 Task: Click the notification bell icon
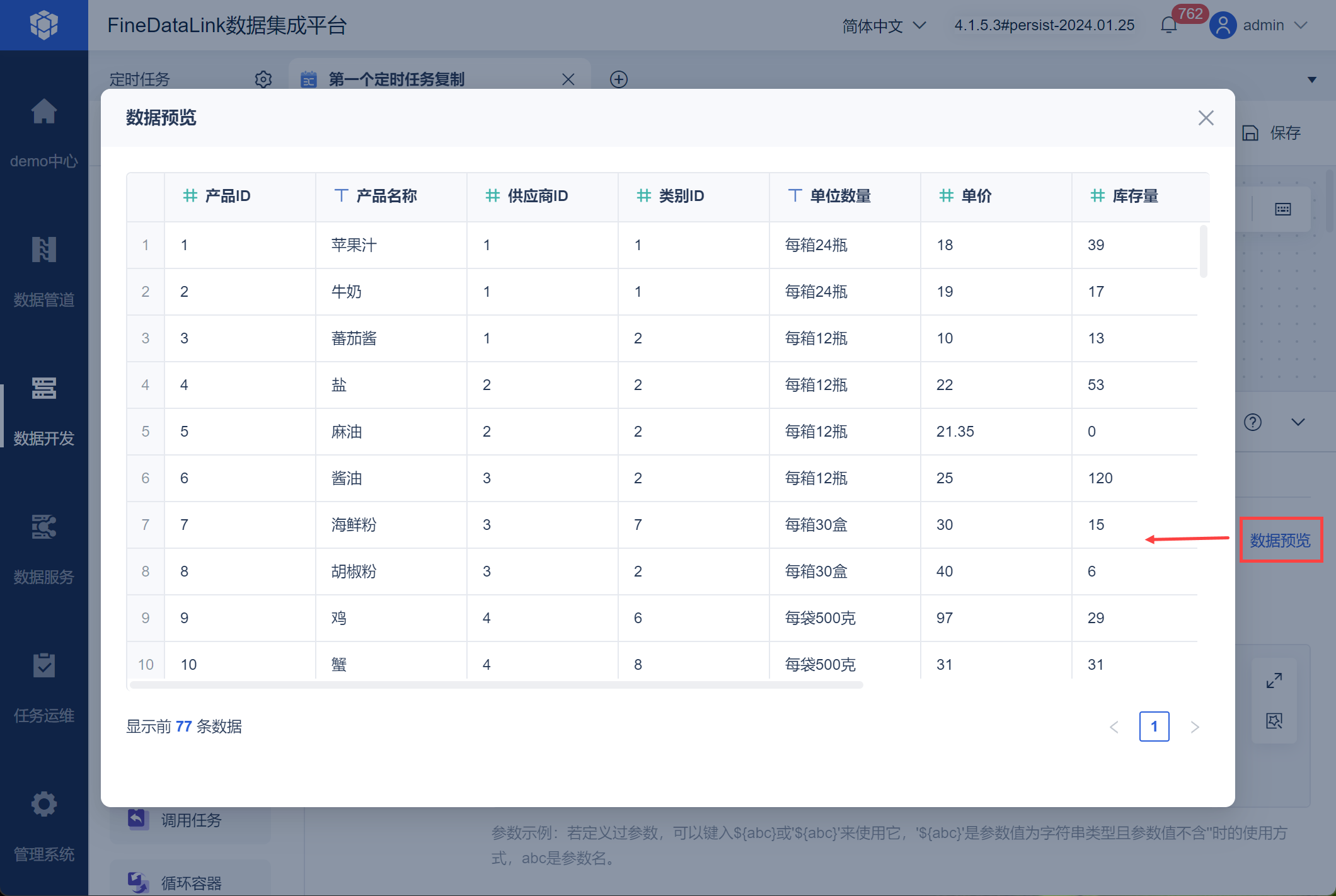[x=1168, y=25]
